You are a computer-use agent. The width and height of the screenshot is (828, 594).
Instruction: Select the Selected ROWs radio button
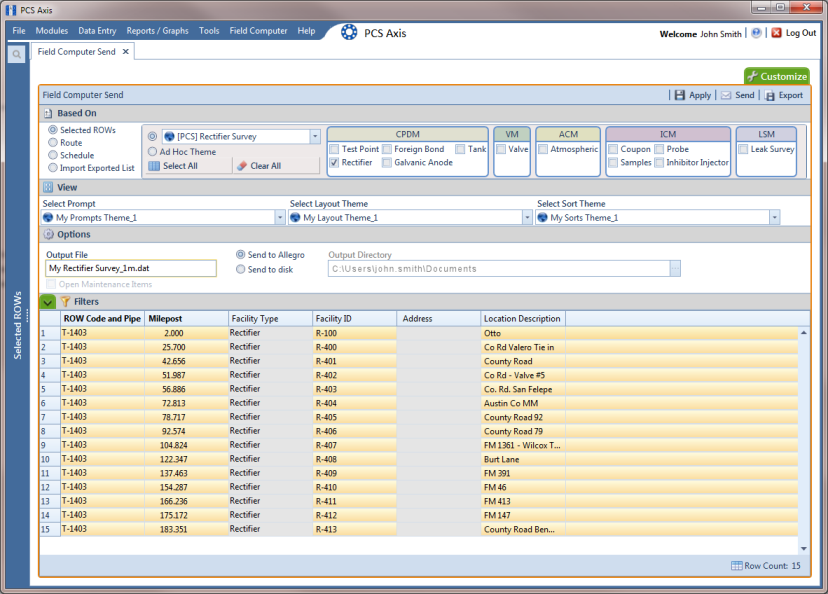click(53, 130)
